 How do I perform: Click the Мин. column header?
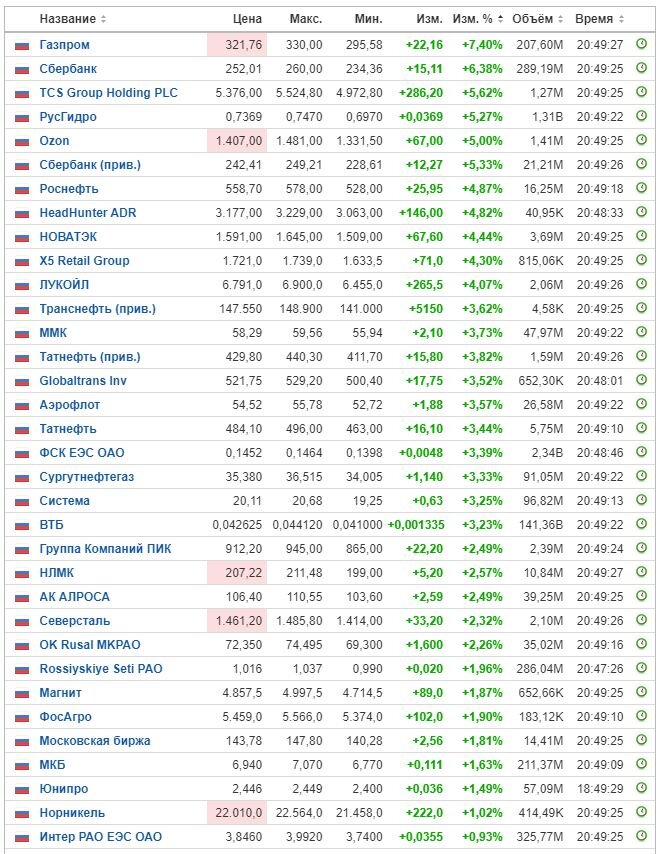click(369, 19)
